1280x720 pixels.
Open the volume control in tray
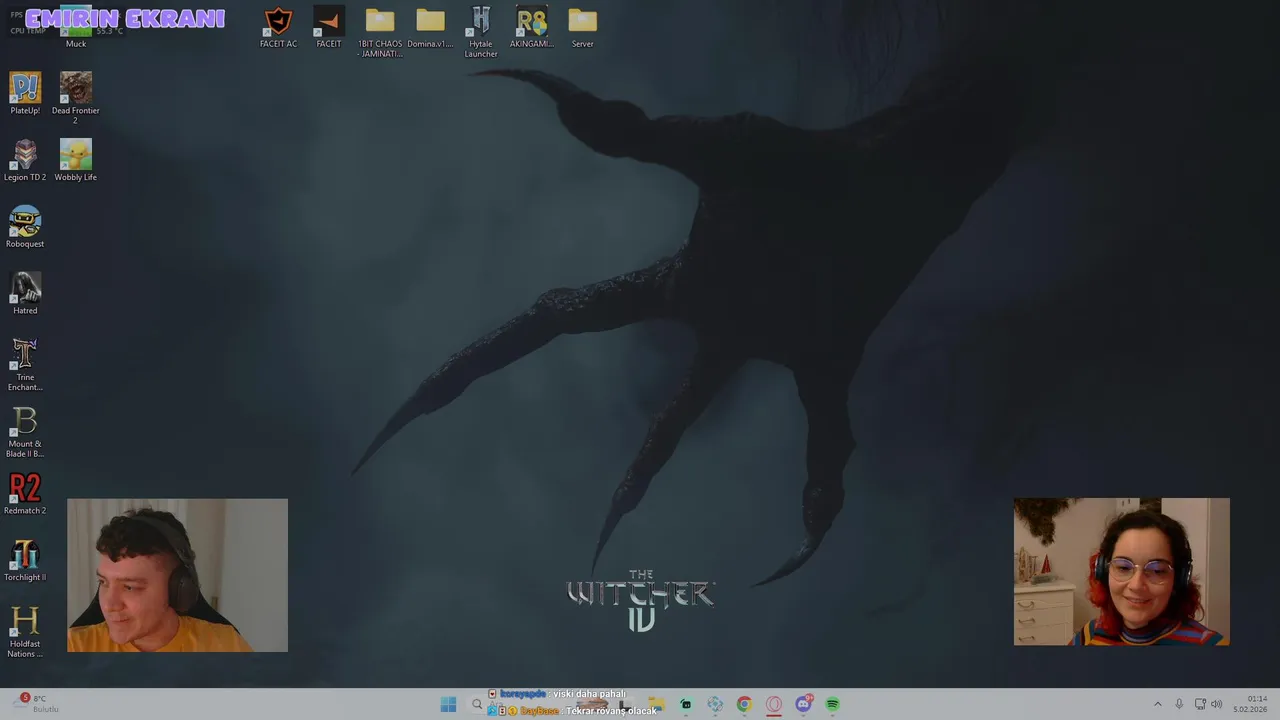click(1217, 704)
